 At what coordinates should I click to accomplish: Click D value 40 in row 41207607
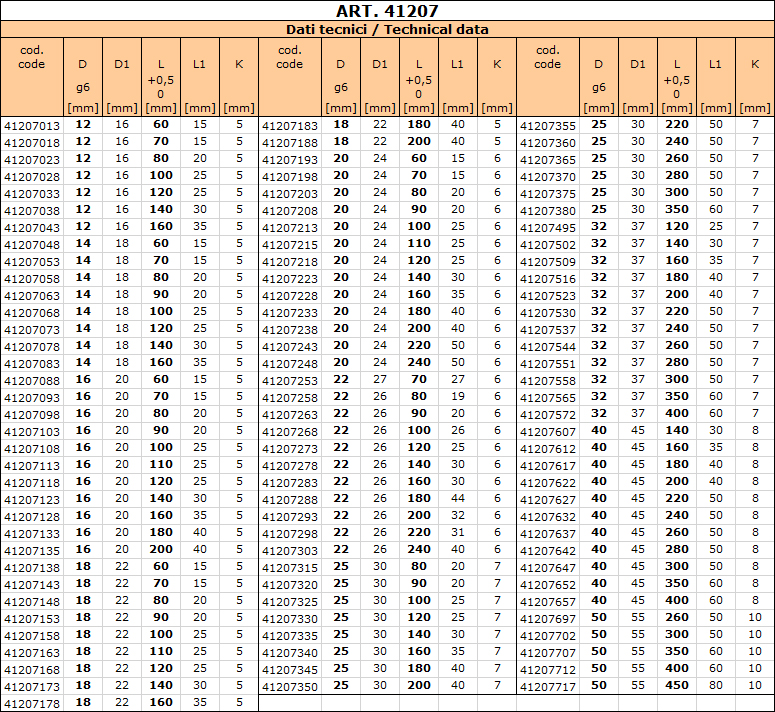(599, 430)
